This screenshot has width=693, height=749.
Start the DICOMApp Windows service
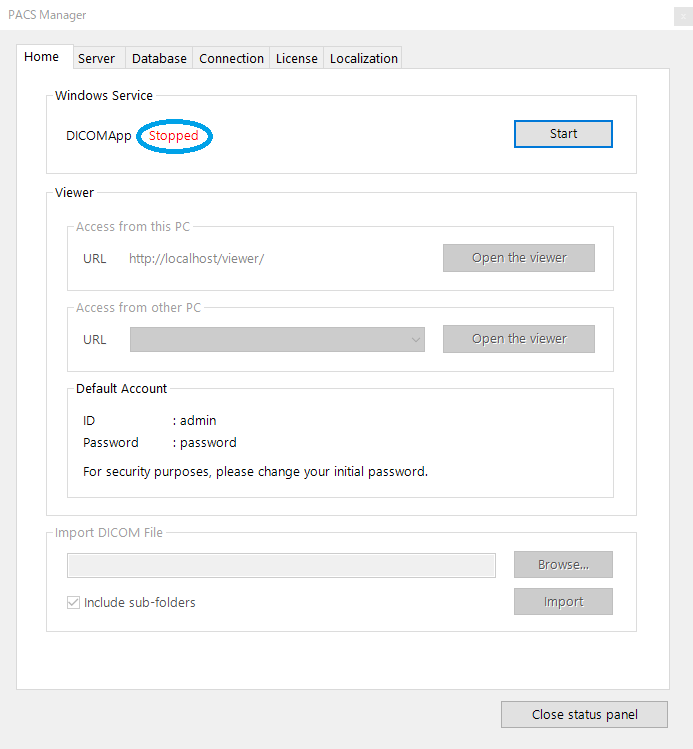point(563,134)
